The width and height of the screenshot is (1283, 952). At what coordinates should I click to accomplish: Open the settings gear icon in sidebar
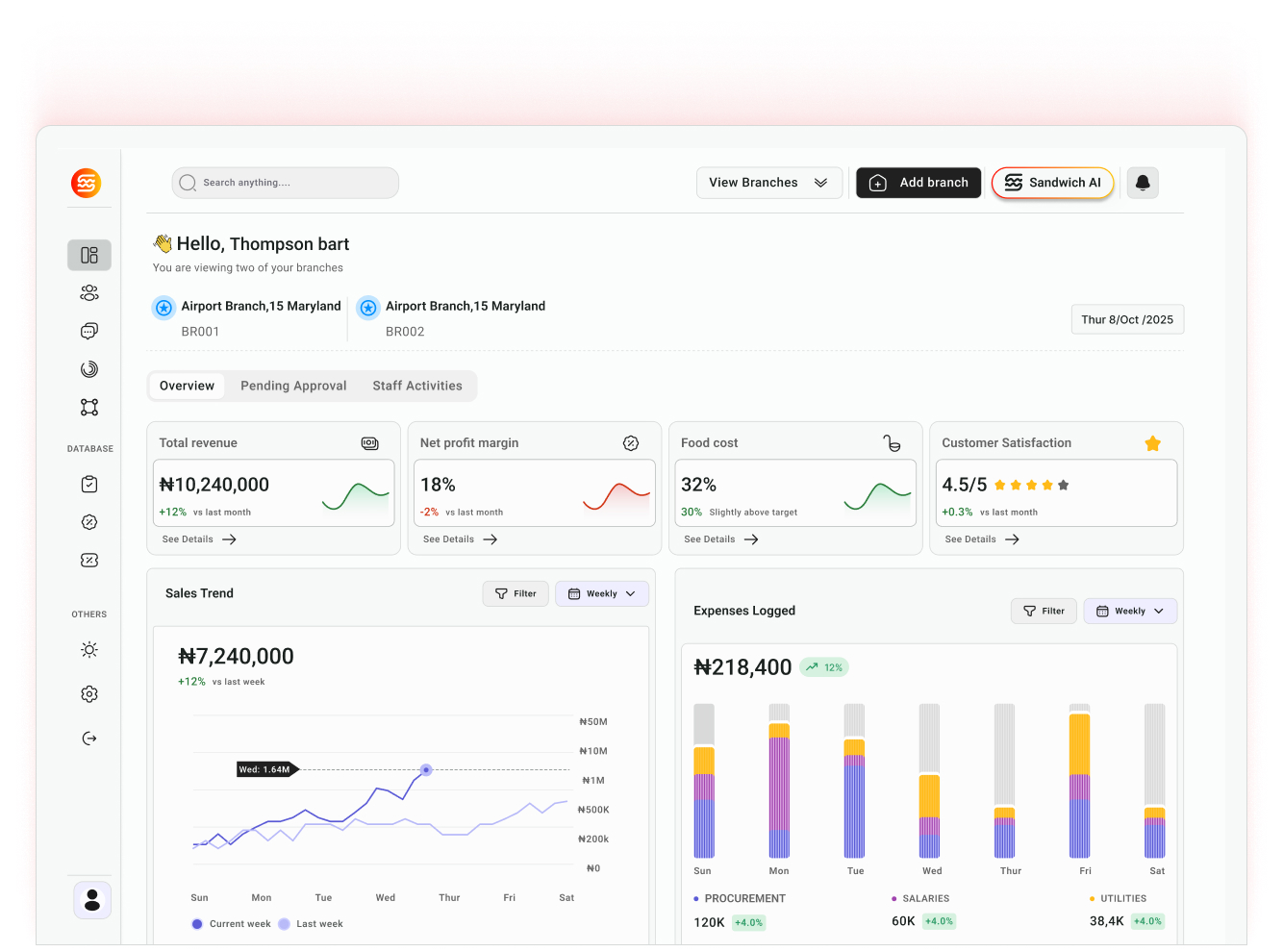pyautogui.click(x=89, y=694)
